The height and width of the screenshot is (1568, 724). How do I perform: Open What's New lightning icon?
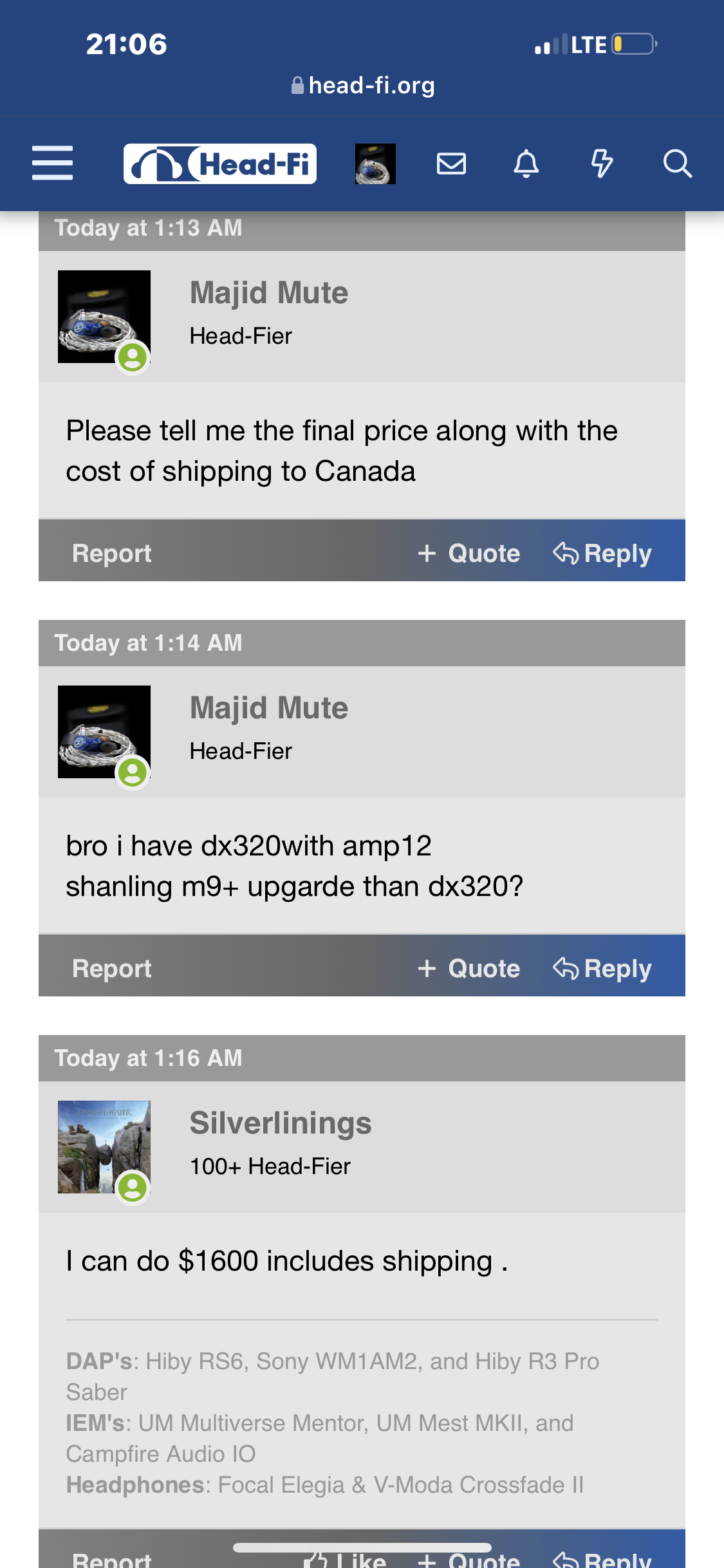[602, 163]
